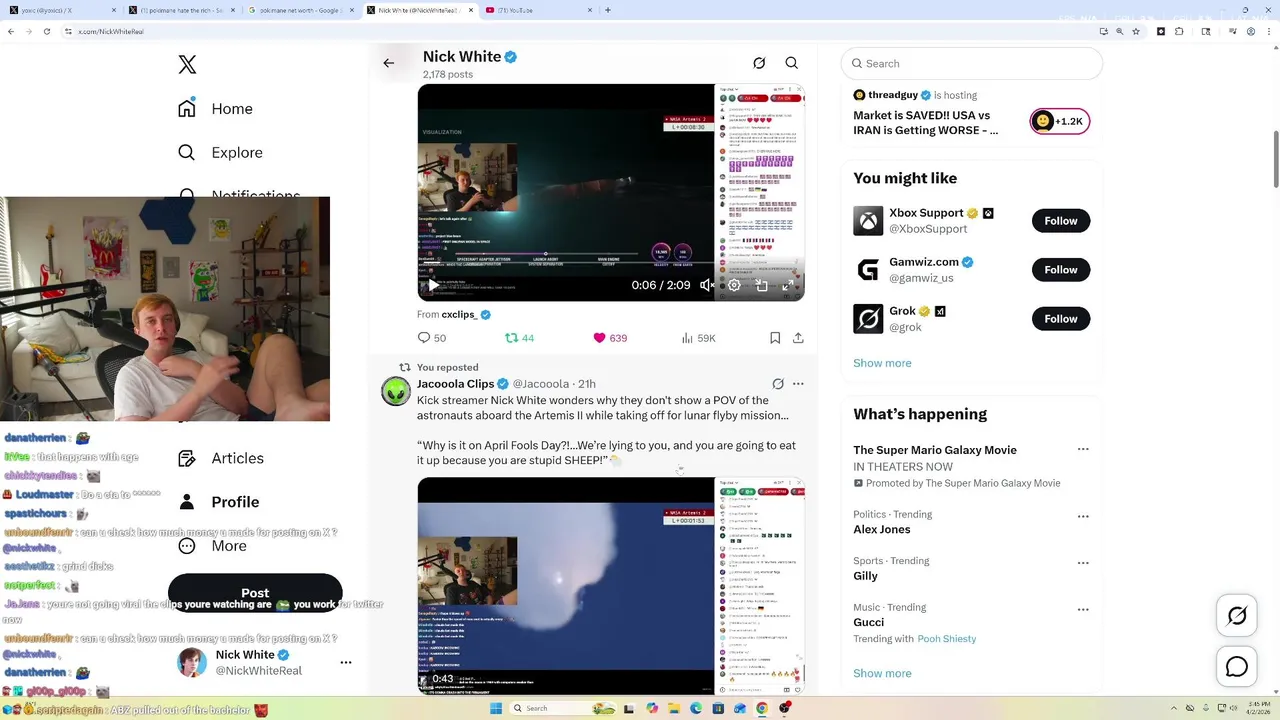
Task: Open the Windows Start menu
Action: [x=495, y=708]
